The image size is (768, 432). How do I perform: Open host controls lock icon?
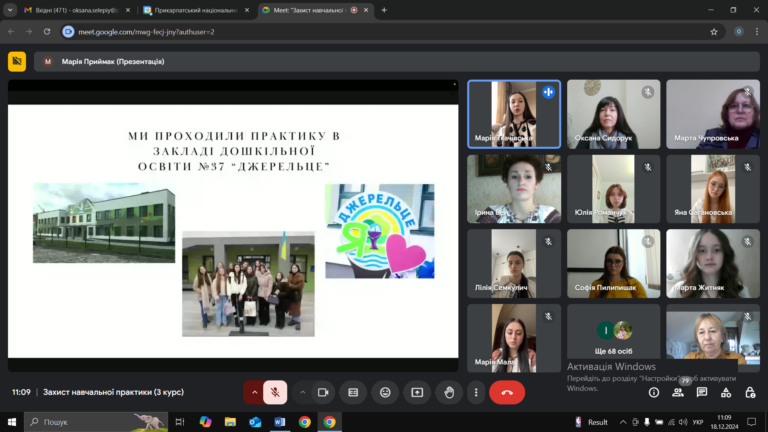coord(750,392)
